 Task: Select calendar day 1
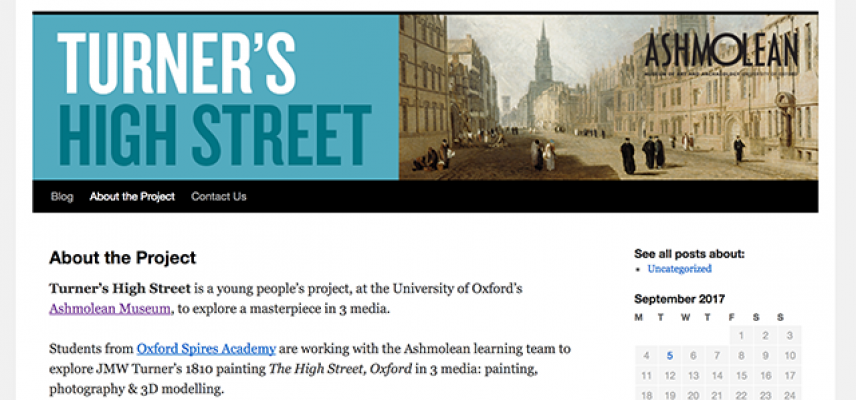(741, 336)
